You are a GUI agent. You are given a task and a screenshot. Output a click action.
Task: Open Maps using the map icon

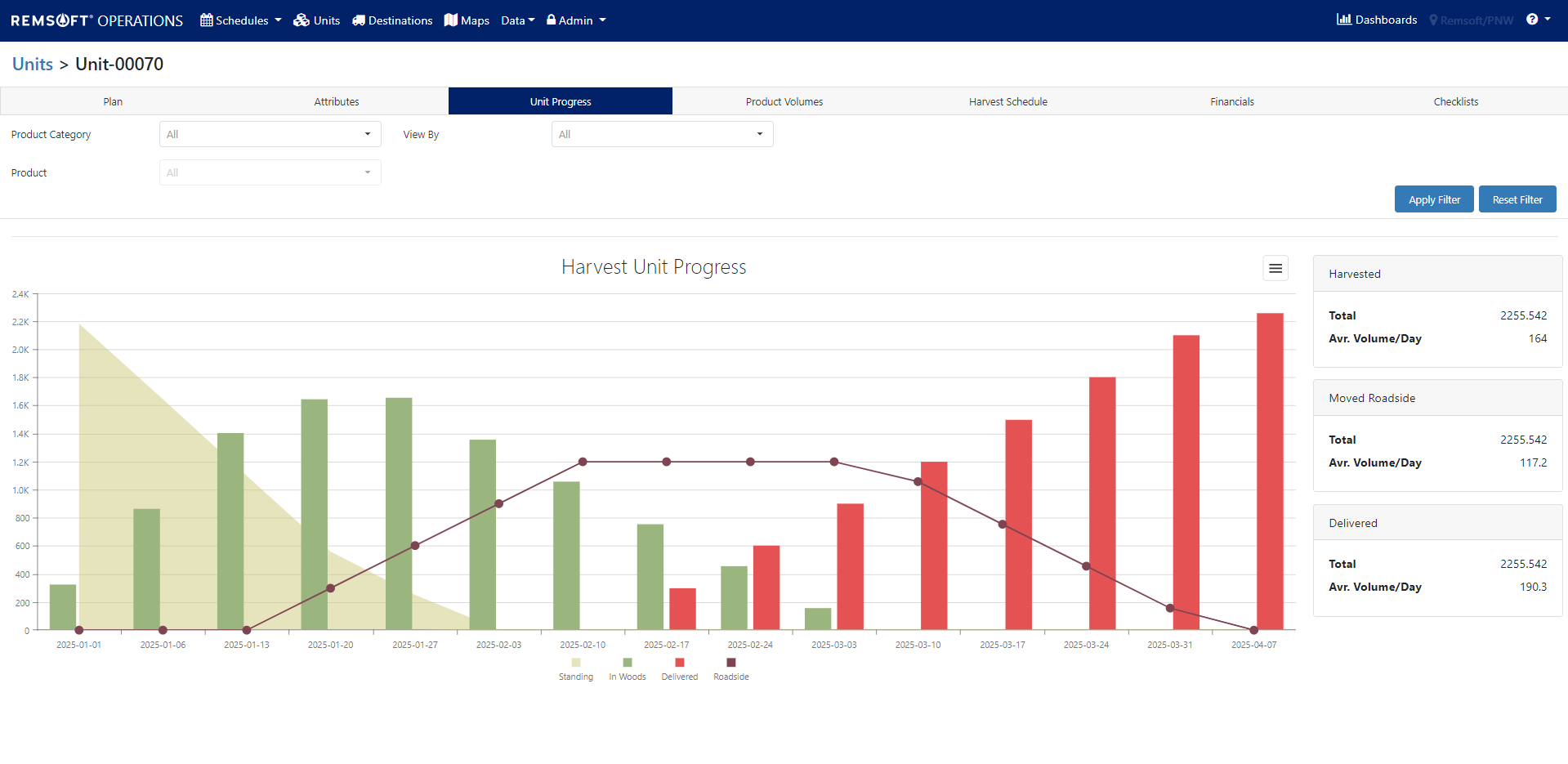tap(451, 20)
